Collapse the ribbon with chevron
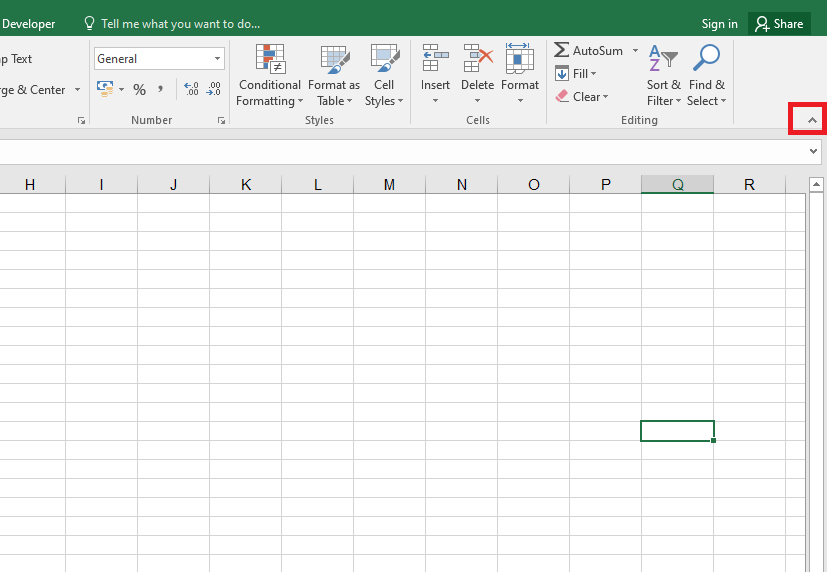827x572 pixels. coord(812,120)
